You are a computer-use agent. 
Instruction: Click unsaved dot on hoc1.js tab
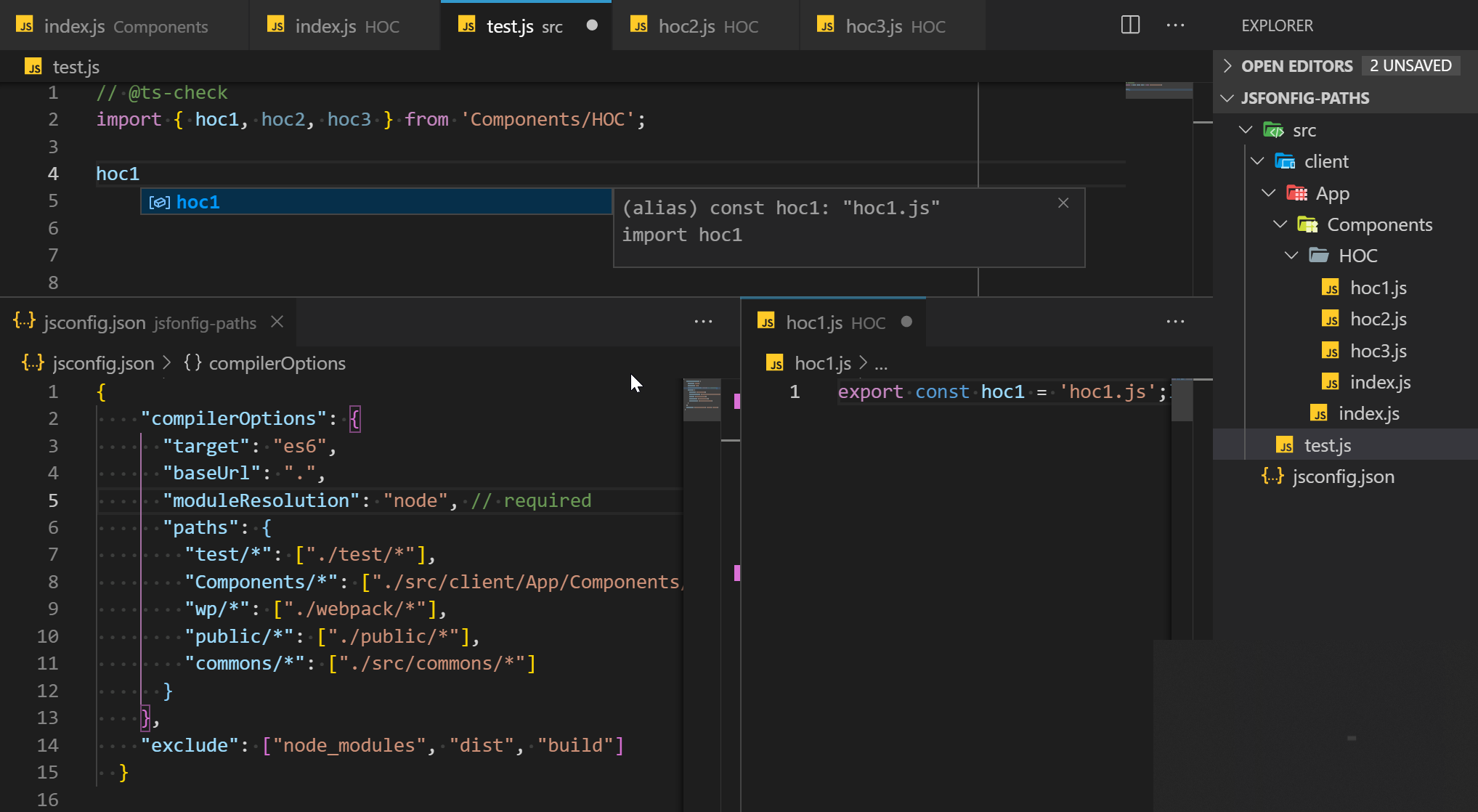[x=906, y=322]
